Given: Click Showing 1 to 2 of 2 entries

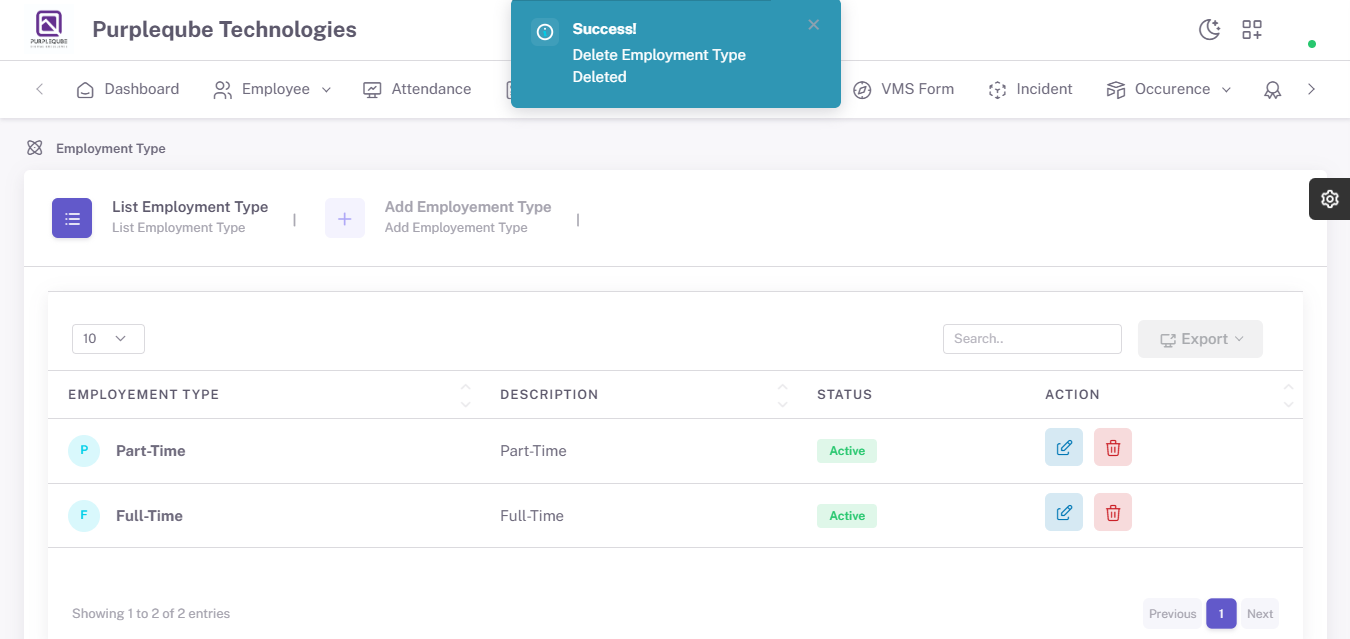Looking at the screenshot, I should pyautogui.click(x=151, y=614).
